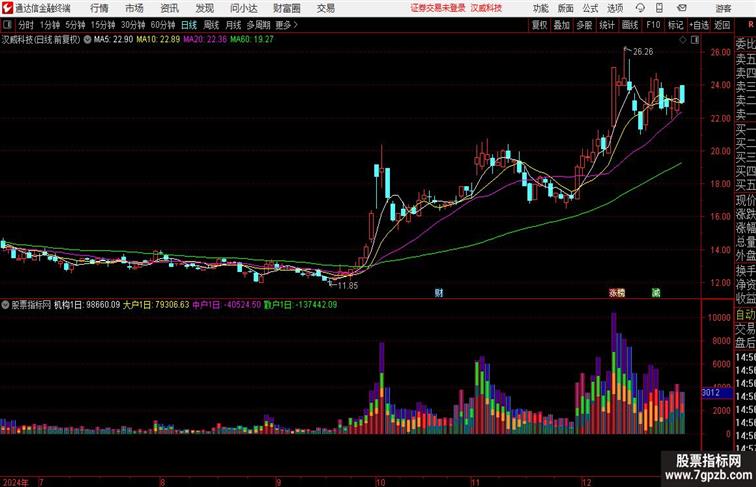This screenshot has width=756, height=487.
Task: Click round icon beside 股票指标网 indicator name
Action: tap(5, 305)
